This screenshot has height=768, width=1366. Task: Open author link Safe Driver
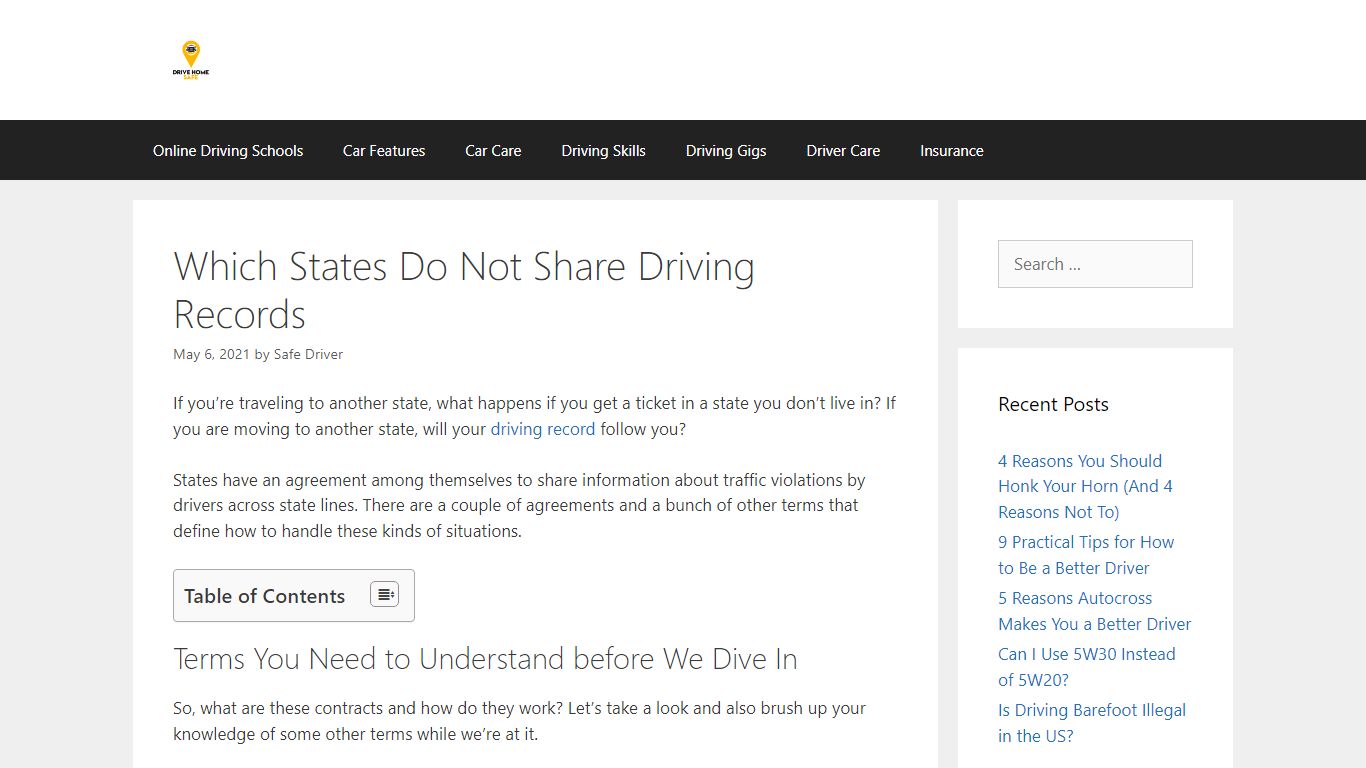308,354
